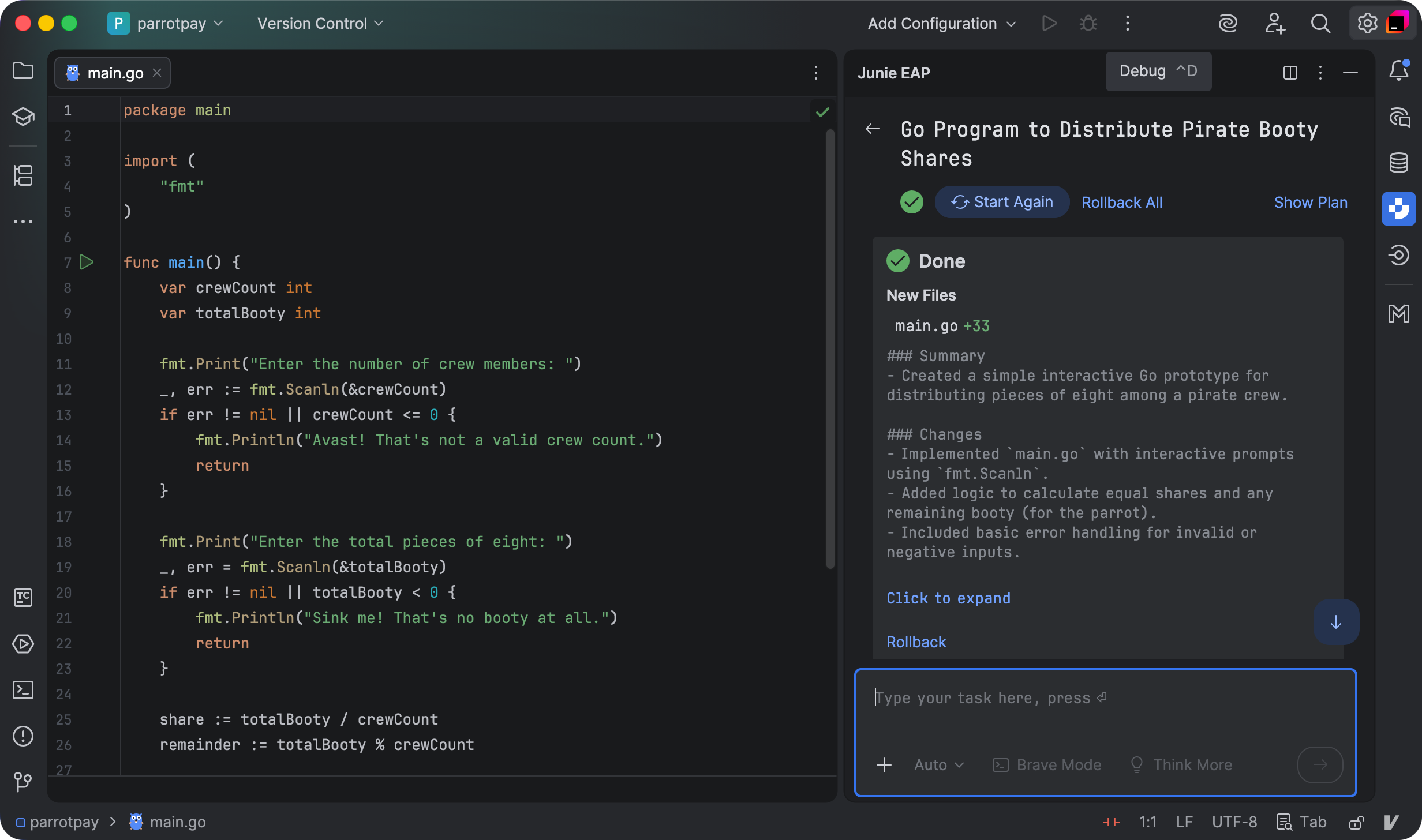Select the main.go editor tab
This screenshot has width=1422, height=840.
click(114, 73)
